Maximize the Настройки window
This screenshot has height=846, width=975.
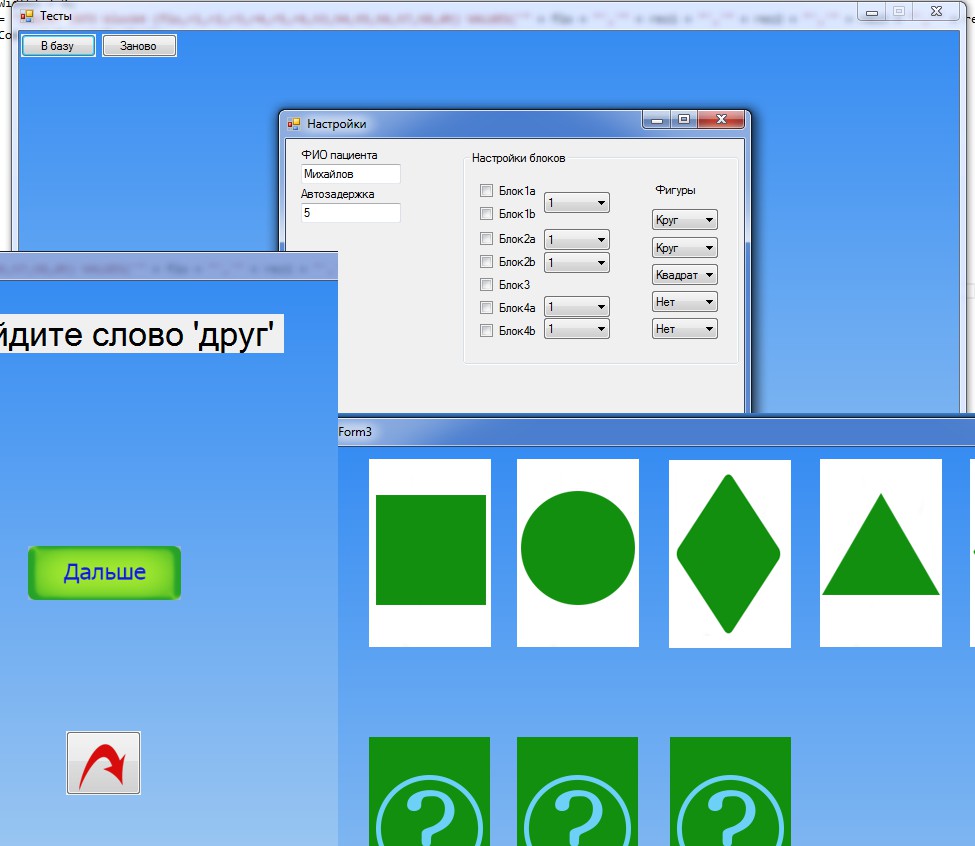click(x=684, y=119)
